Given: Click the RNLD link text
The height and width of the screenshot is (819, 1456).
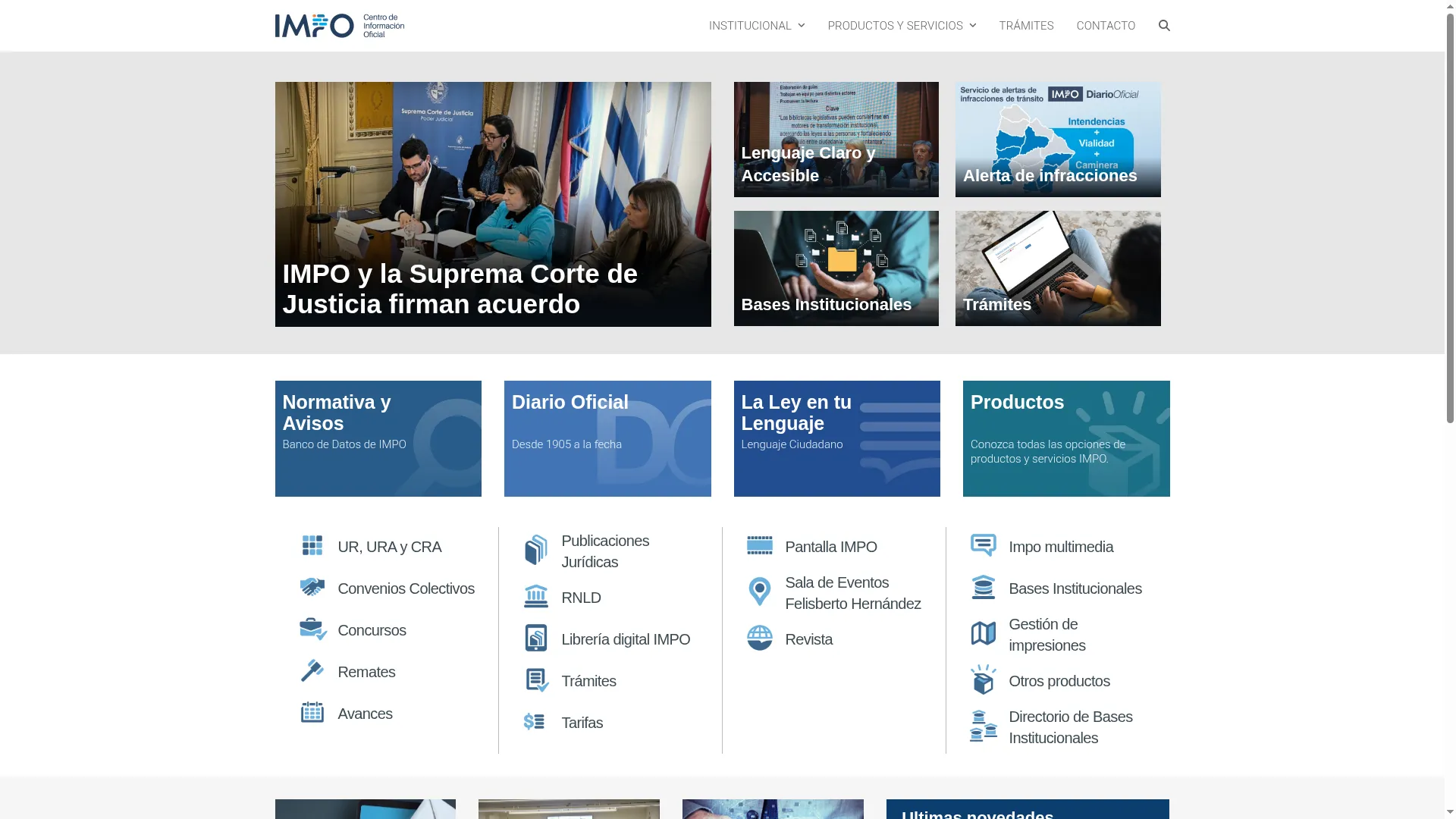Looking at the screenshot, I should [581, 598].
